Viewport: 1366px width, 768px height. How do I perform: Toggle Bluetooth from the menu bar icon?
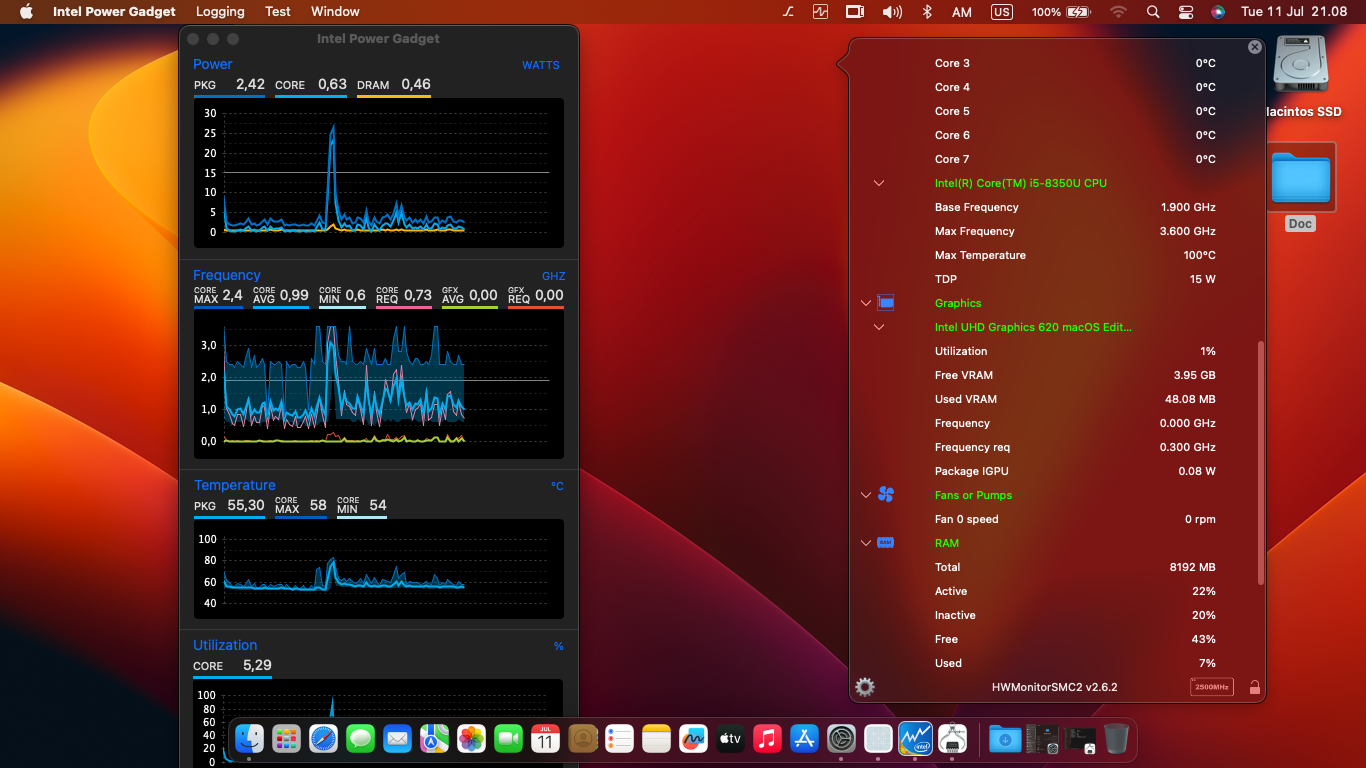tap(926, 12)
